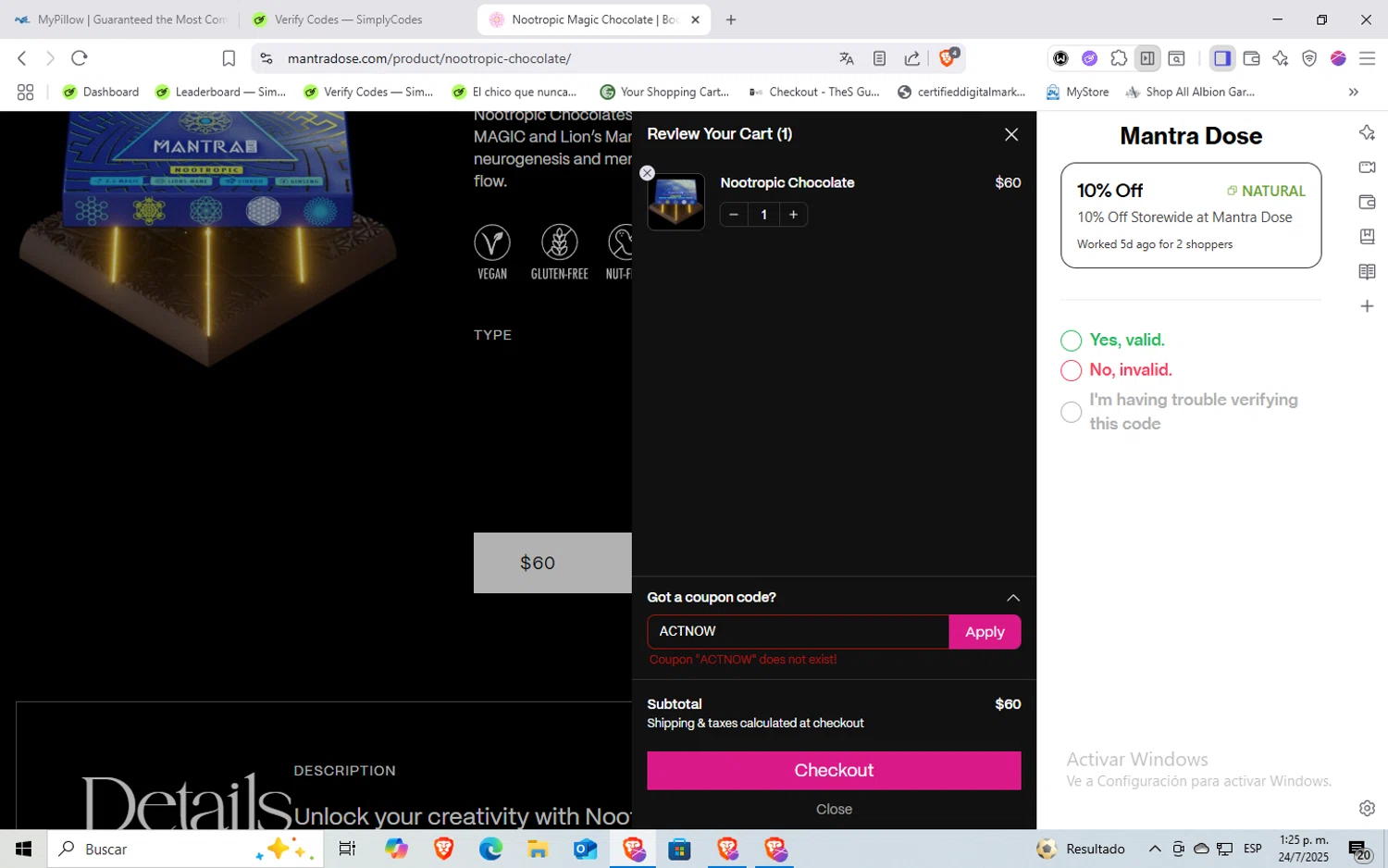Click the taskbar Buscar search box

(185, 849)
